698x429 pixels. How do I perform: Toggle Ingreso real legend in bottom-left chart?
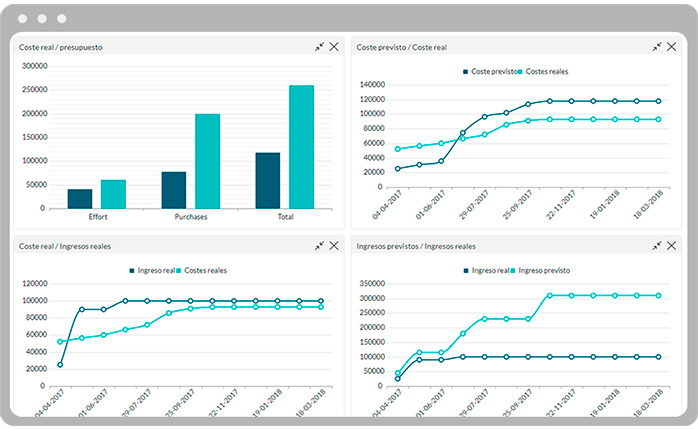click(156, 270)
